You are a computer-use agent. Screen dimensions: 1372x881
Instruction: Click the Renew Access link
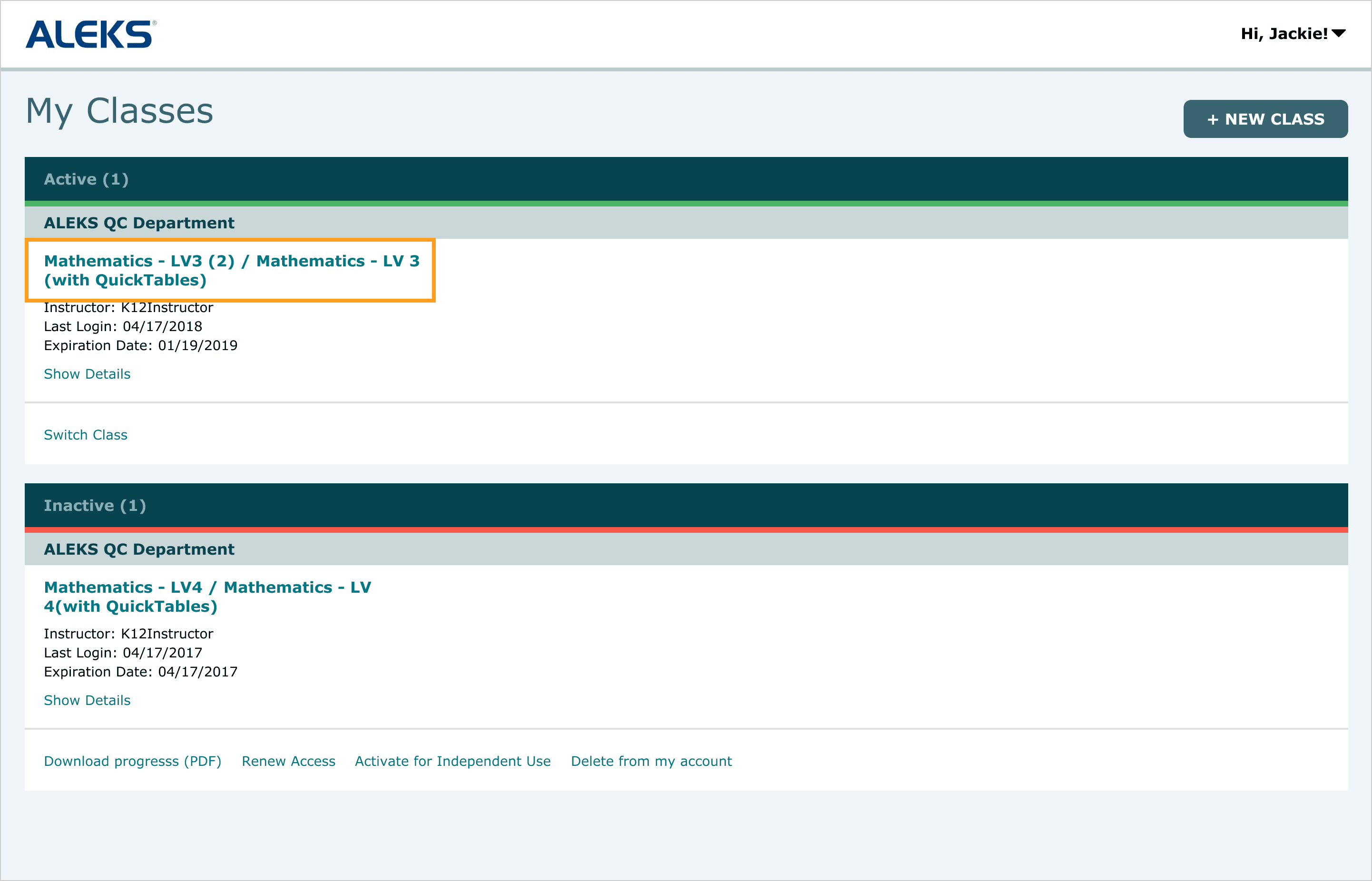(x=288, y=761)
